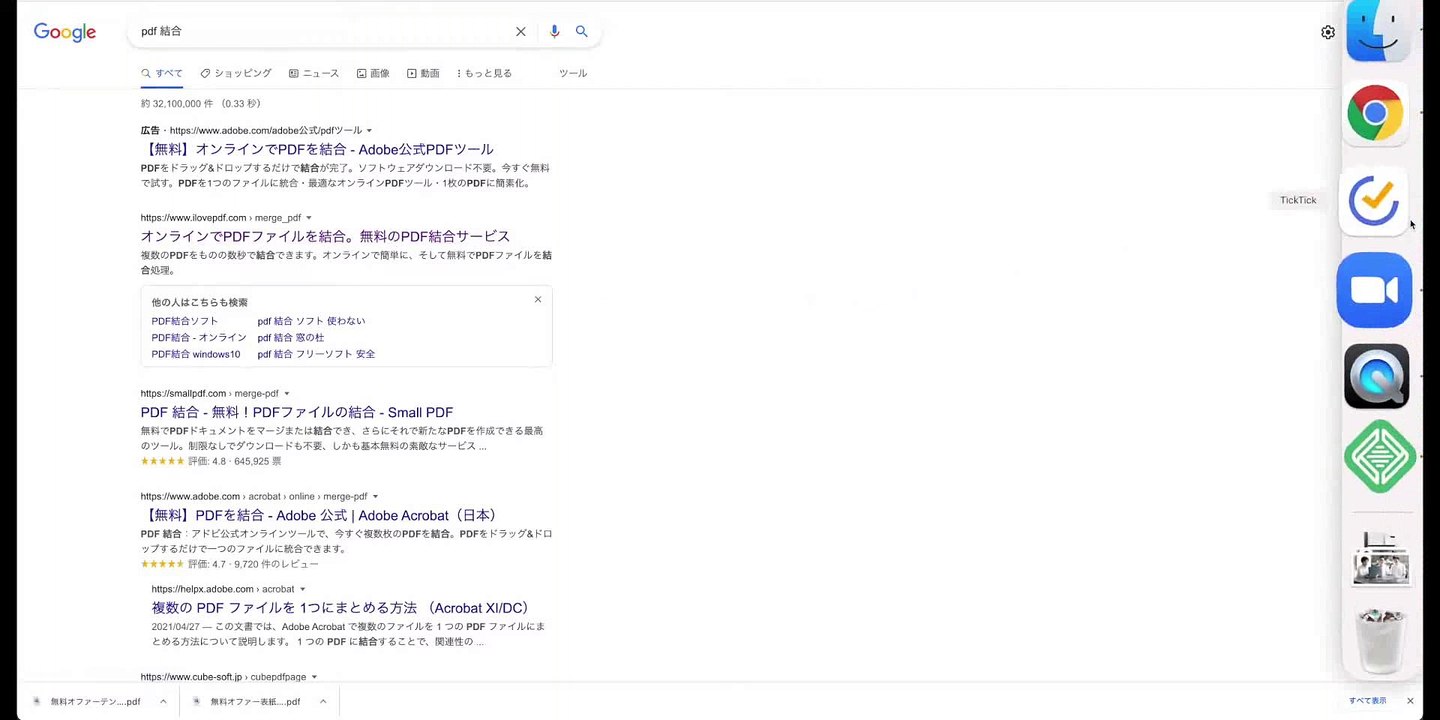Open TickTick app in the dock
This screenshot has width=1440, height=720.
click(x=1374, y=201)
